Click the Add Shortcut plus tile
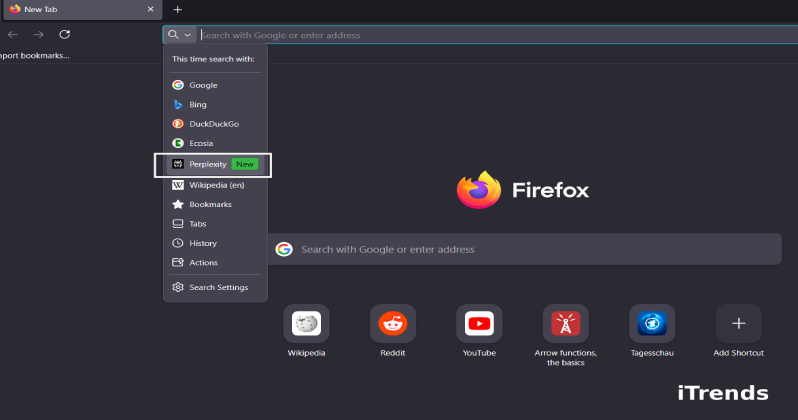The image size is (798, 420). click(738, 324)
